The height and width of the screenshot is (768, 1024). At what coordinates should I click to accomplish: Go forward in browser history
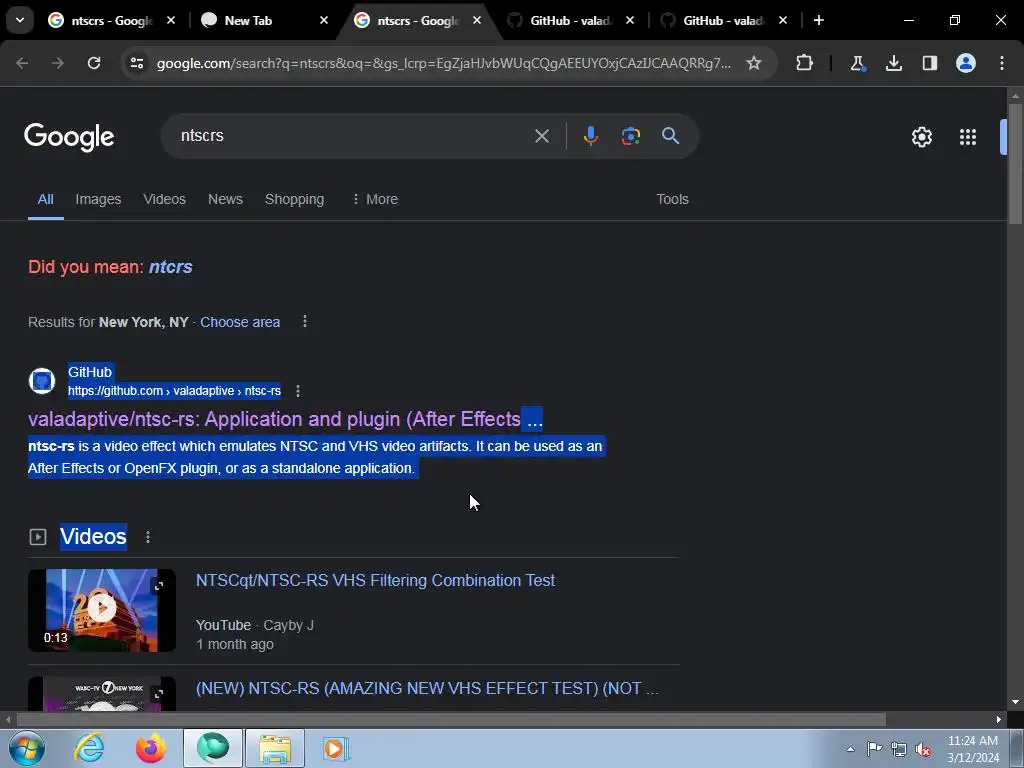click(58, 63)
